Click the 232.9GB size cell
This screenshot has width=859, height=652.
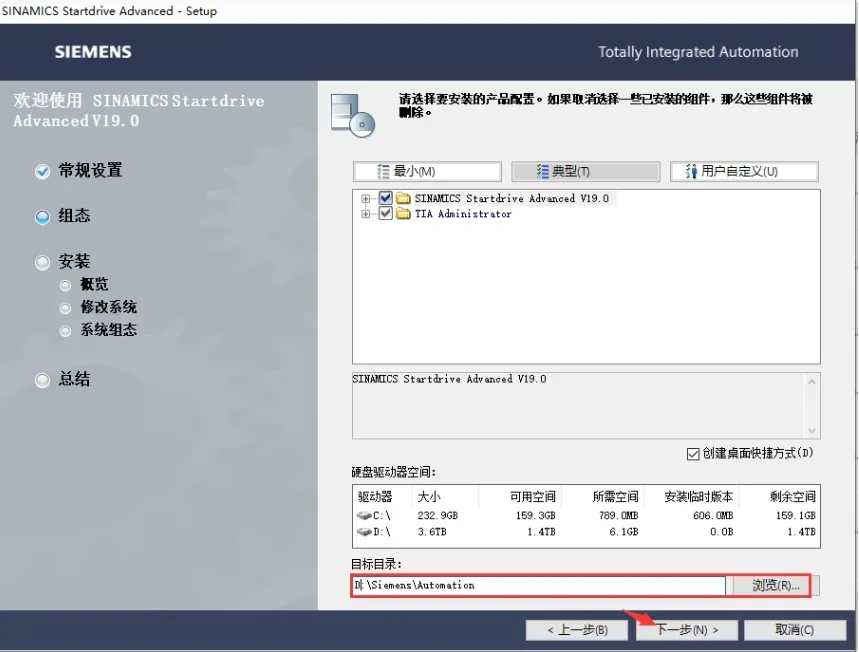coord(437,516)
